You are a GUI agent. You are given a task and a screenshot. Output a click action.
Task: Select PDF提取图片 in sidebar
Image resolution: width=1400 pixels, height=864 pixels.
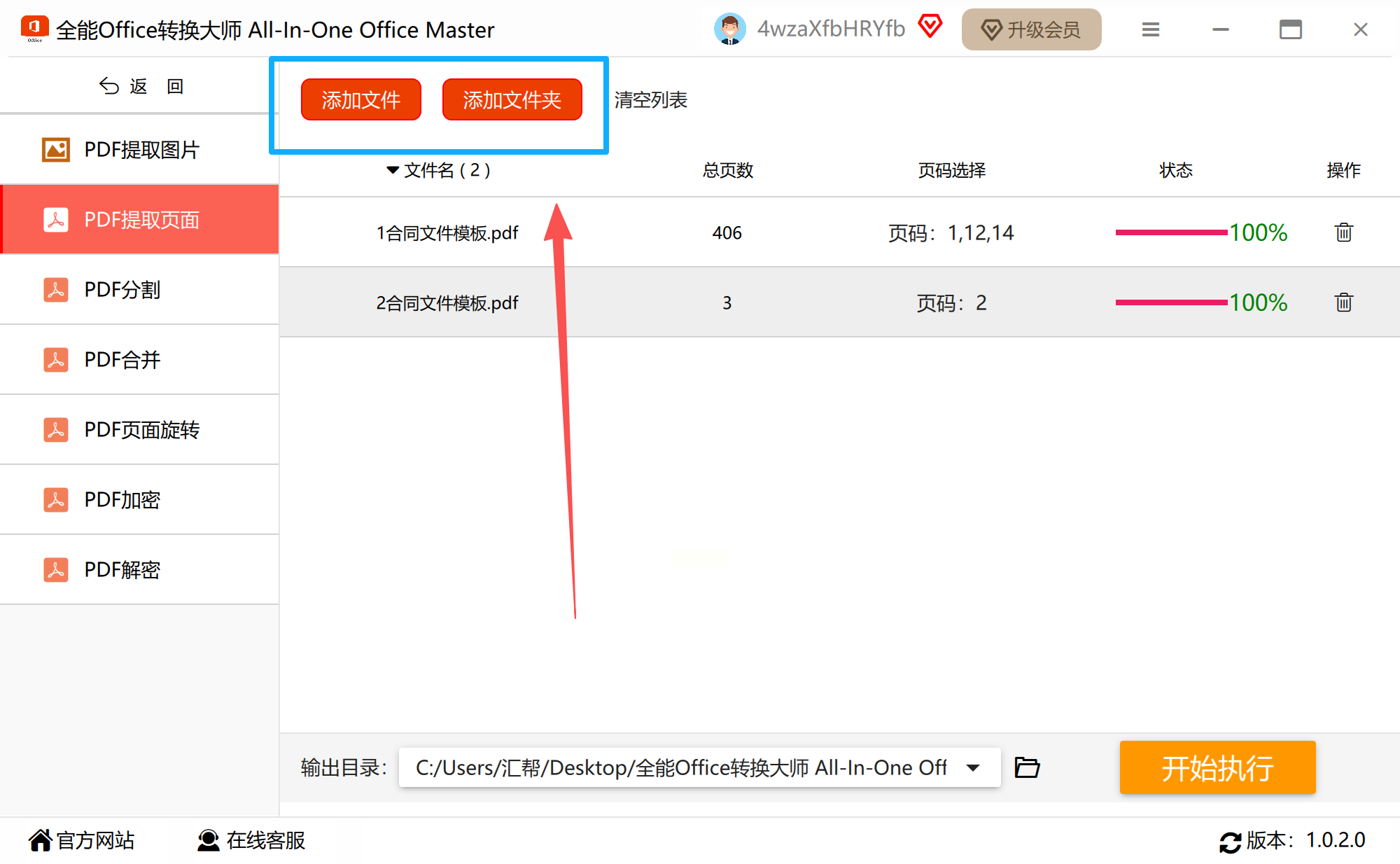[140, 149]
